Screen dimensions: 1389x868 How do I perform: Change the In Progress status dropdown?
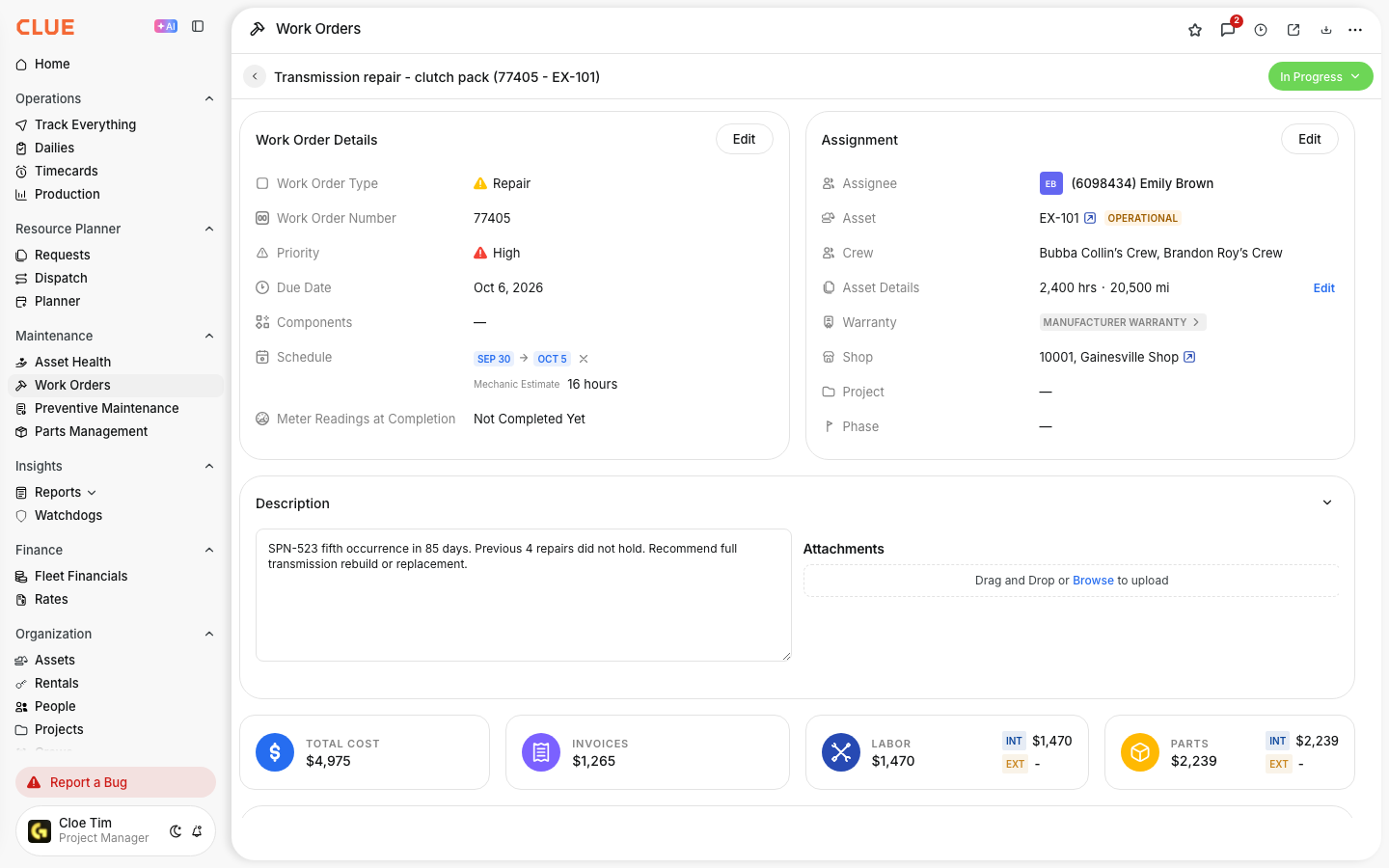click(x=1321, y=76)
